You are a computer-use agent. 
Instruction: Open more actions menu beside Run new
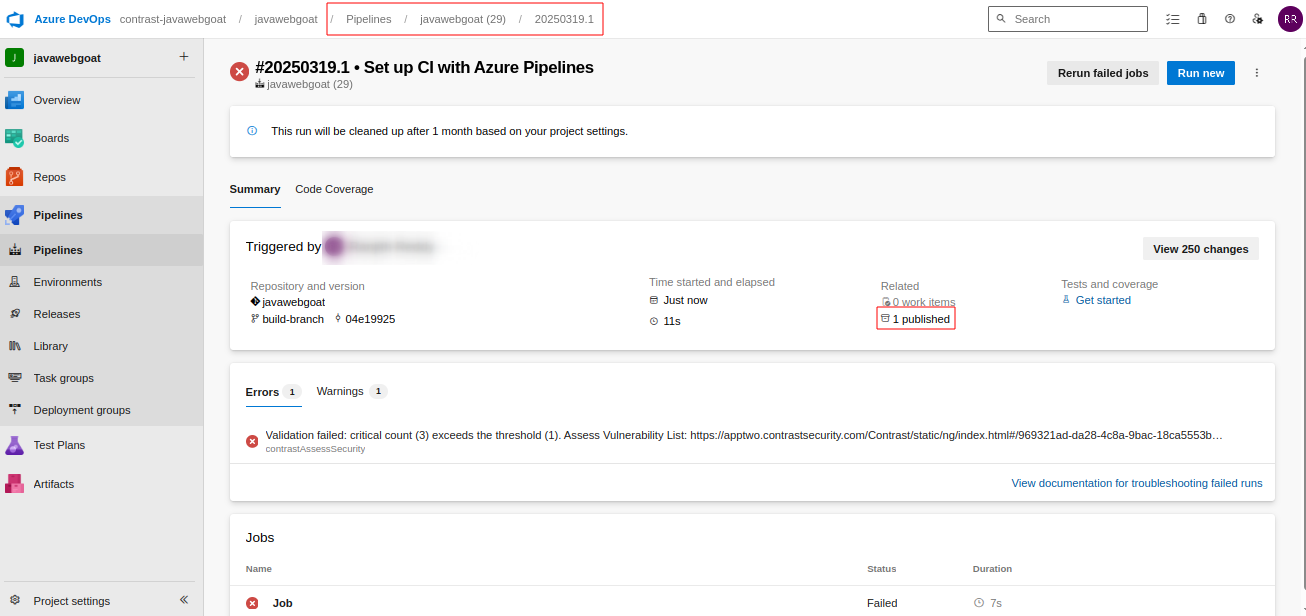pos(1257,73)
